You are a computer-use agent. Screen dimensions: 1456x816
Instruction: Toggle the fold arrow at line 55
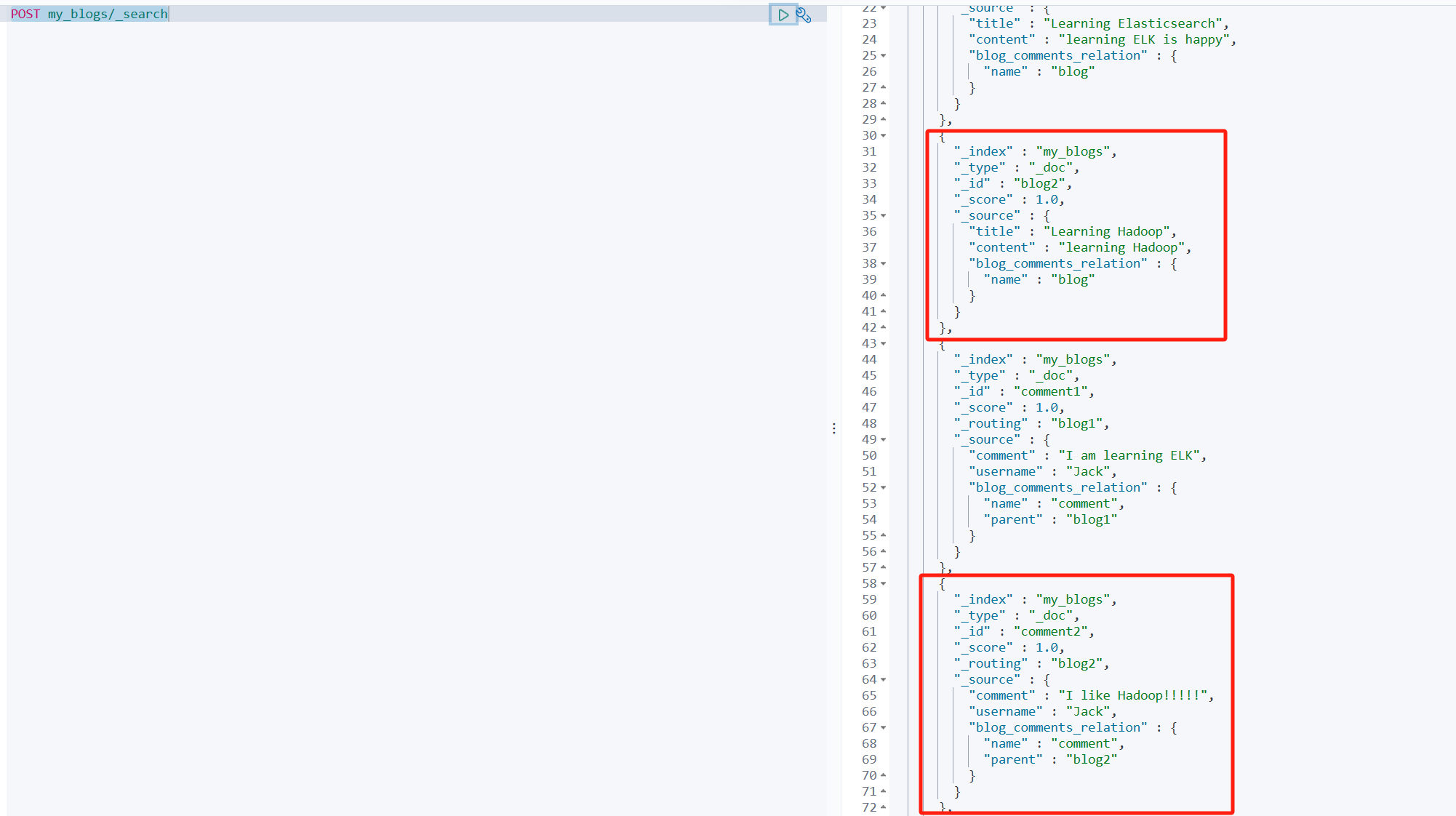point(884,535)
